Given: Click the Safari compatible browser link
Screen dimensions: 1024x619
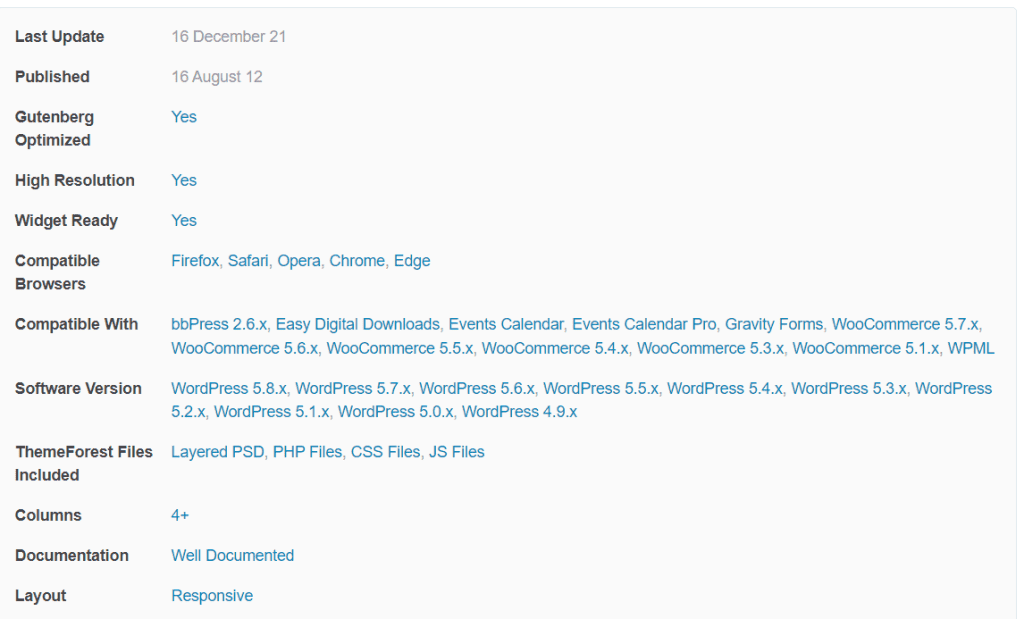Looking at the screenshot, I should (248, 261).
